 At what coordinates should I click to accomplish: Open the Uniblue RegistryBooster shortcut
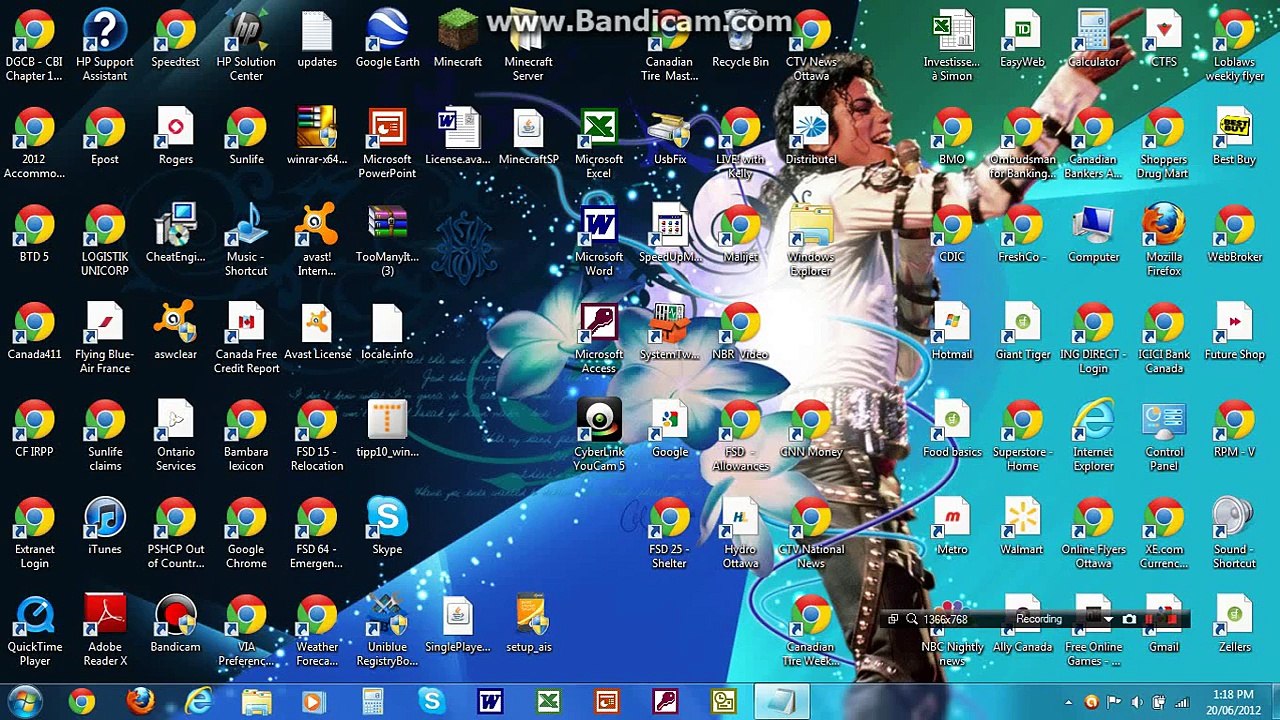click(x=387, y=631)
